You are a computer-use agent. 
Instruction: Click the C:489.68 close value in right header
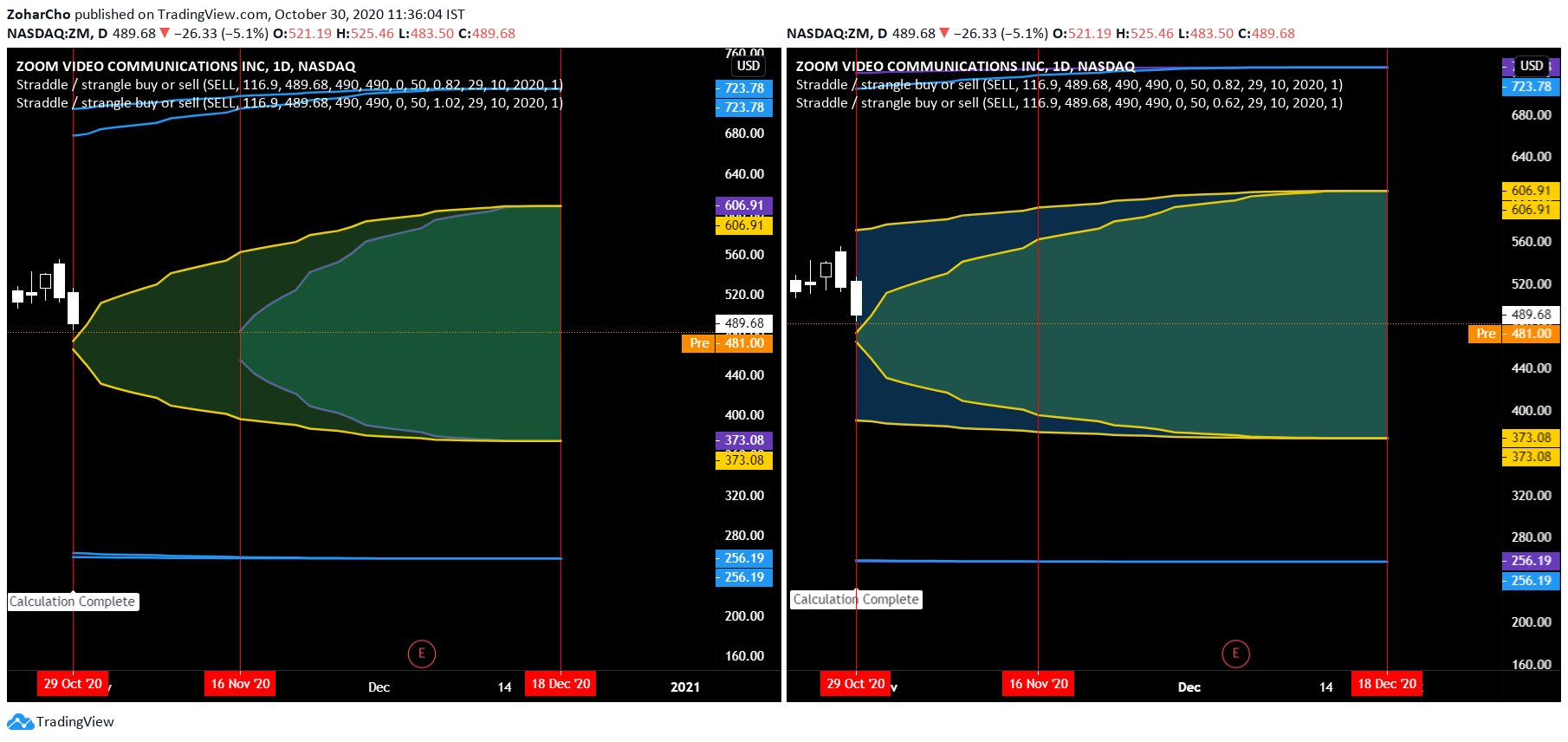[x=1267, y=33]
